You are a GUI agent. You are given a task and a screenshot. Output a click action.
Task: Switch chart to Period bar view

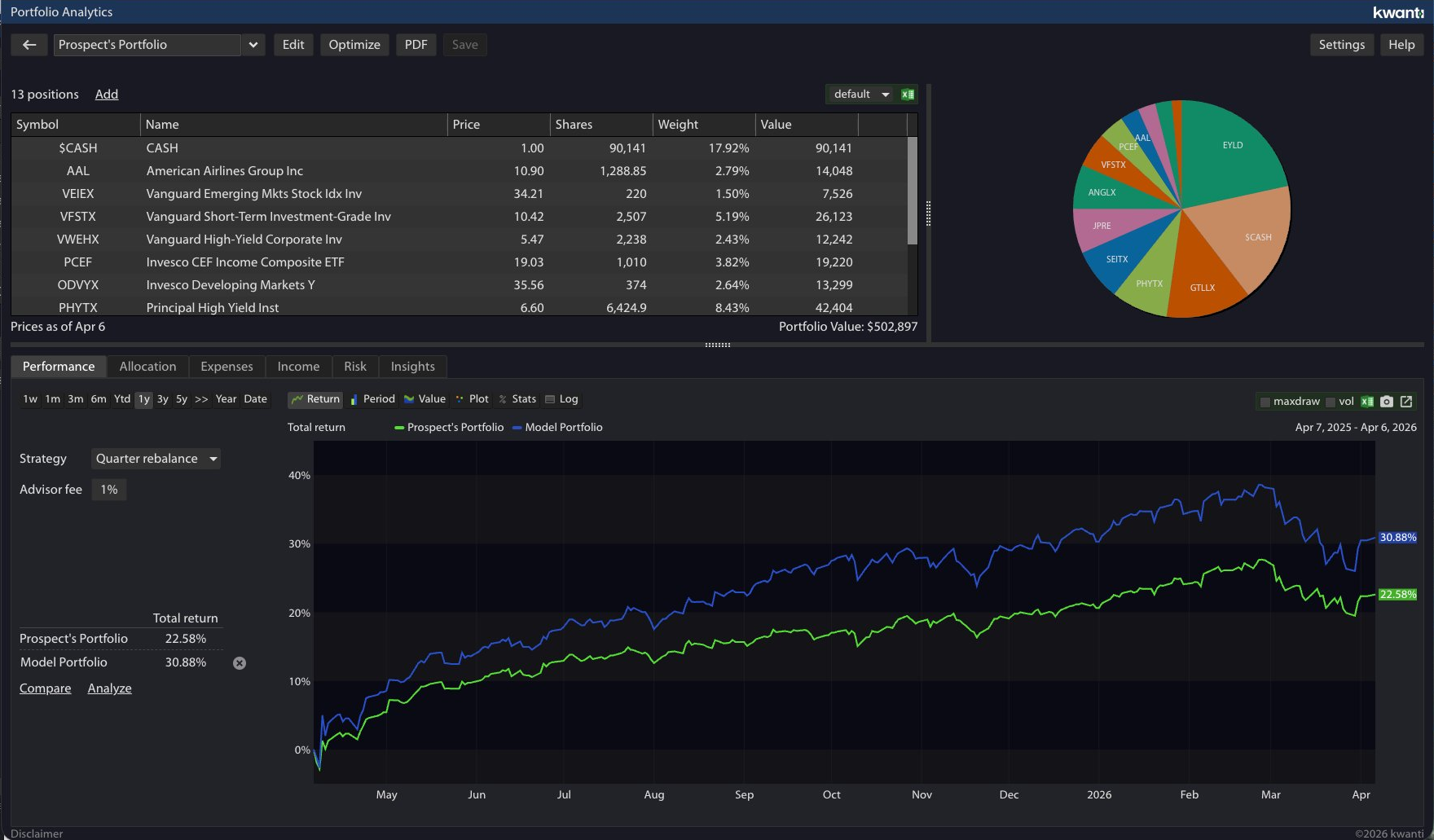click(372, 399)
